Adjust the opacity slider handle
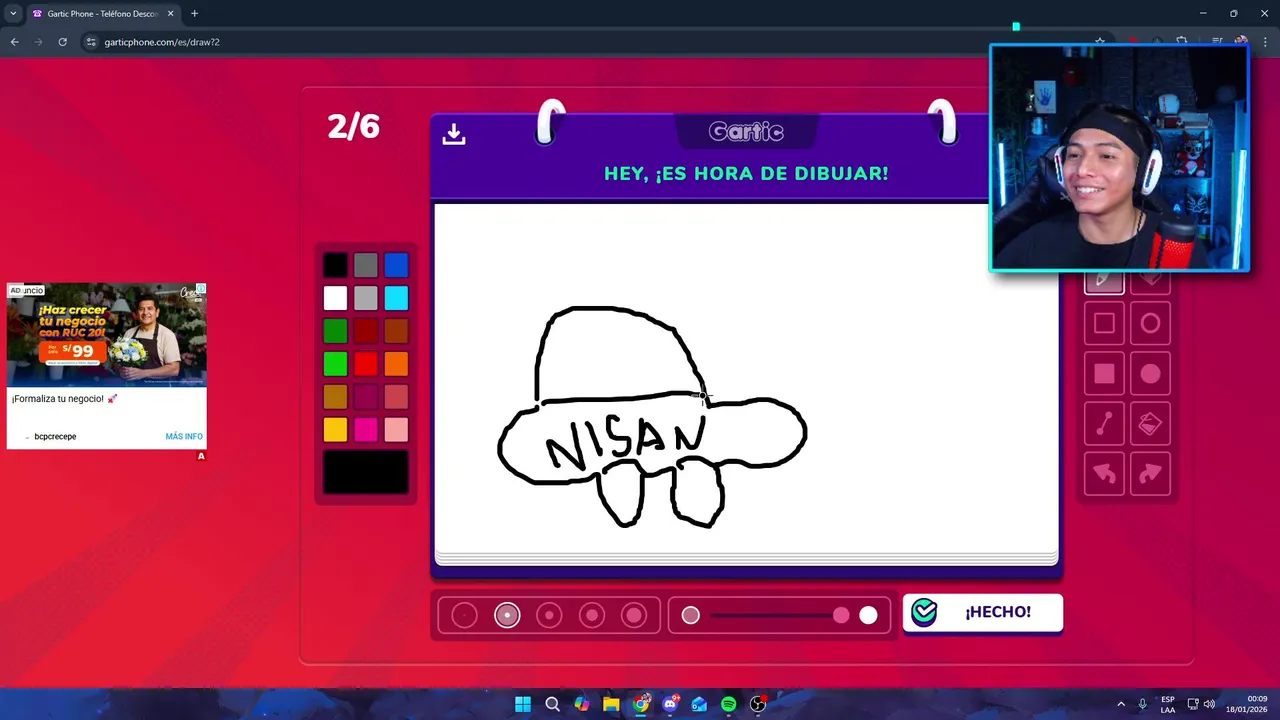The height and width of the screenshot is (720, 1280). tap(841, 615)
